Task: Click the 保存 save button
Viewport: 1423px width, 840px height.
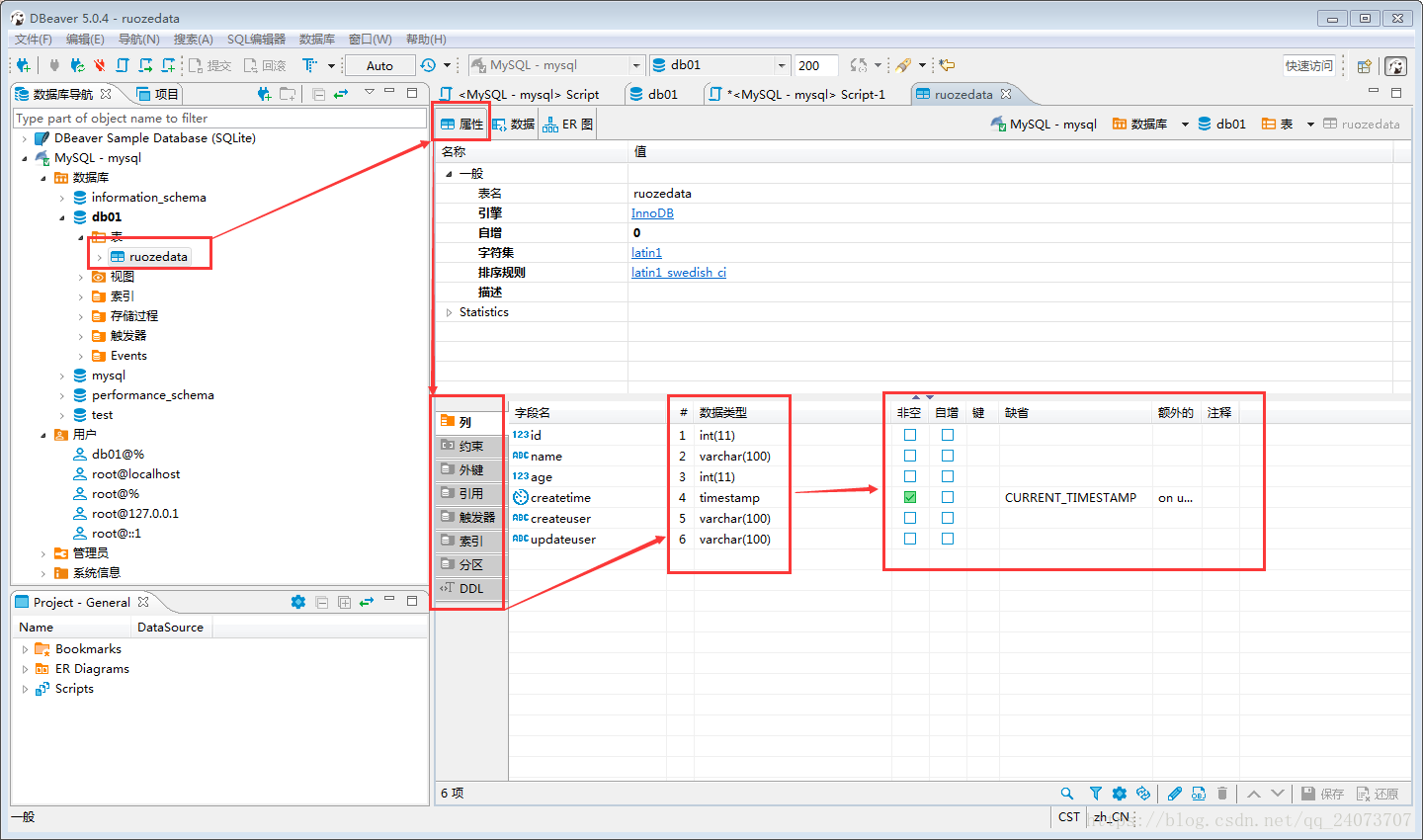Action: pos(1322,794)
